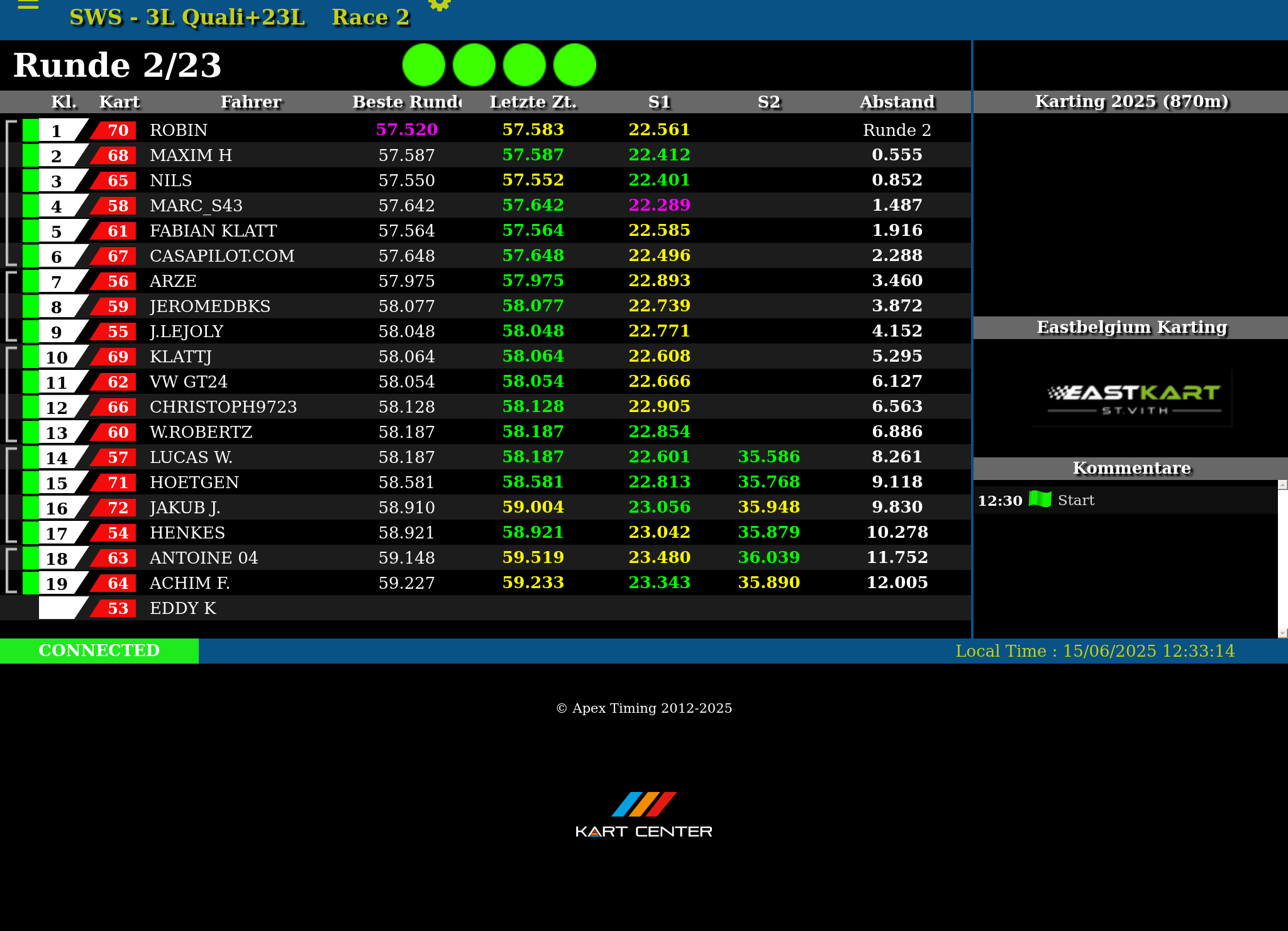Click red kart number 70 badge
Image resolution: width=1288 pixels, height=931 pixels.
click(117, 130)
